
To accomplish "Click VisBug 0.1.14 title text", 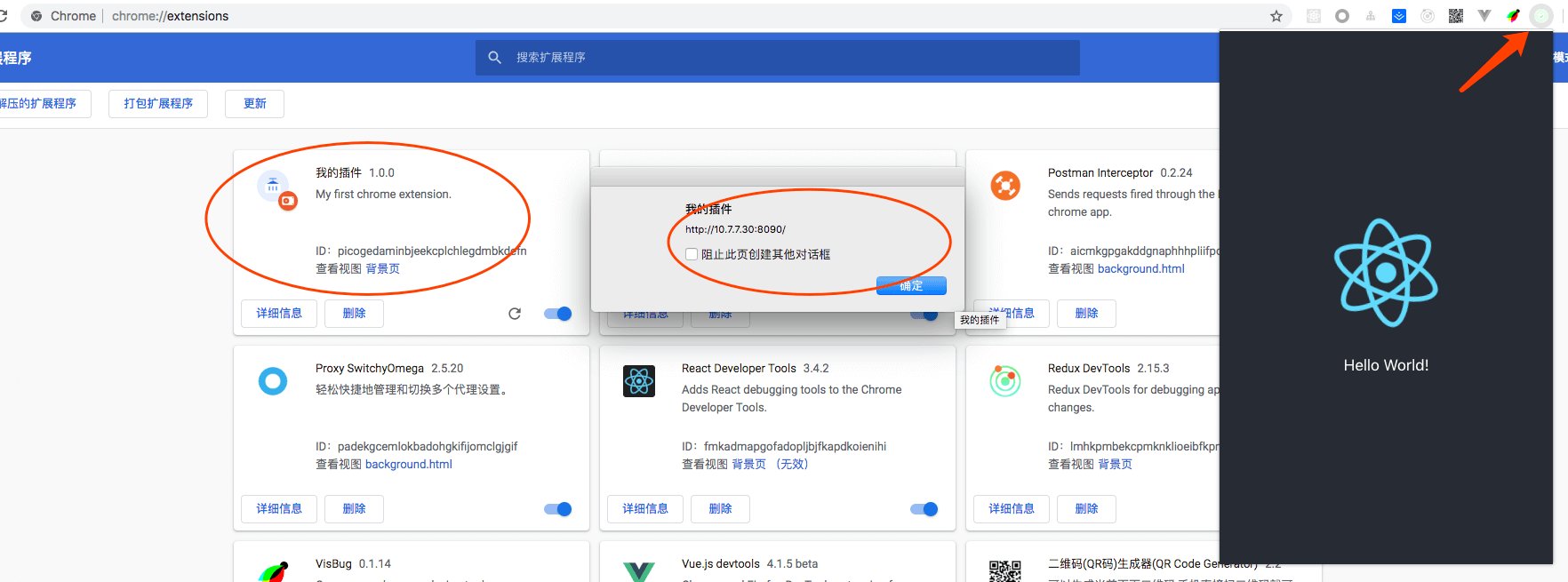I will [x=353, y=563].
